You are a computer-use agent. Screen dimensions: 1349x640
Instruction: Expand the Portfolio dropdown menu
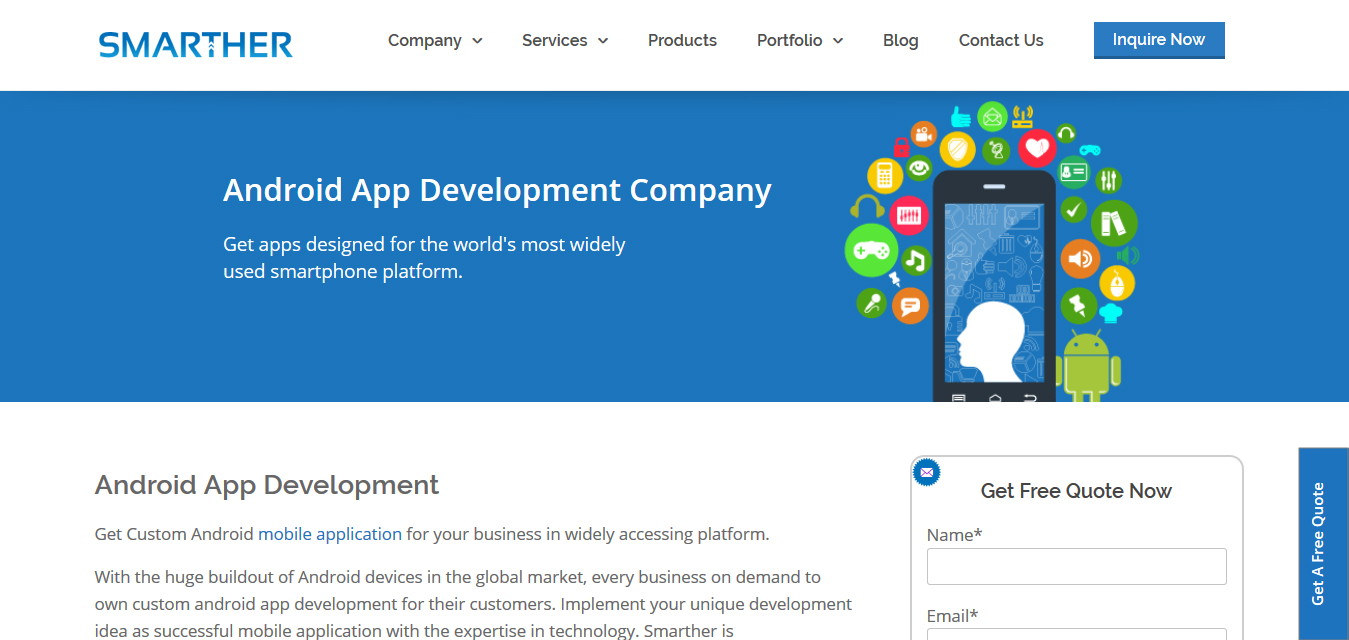click(800, 41)
